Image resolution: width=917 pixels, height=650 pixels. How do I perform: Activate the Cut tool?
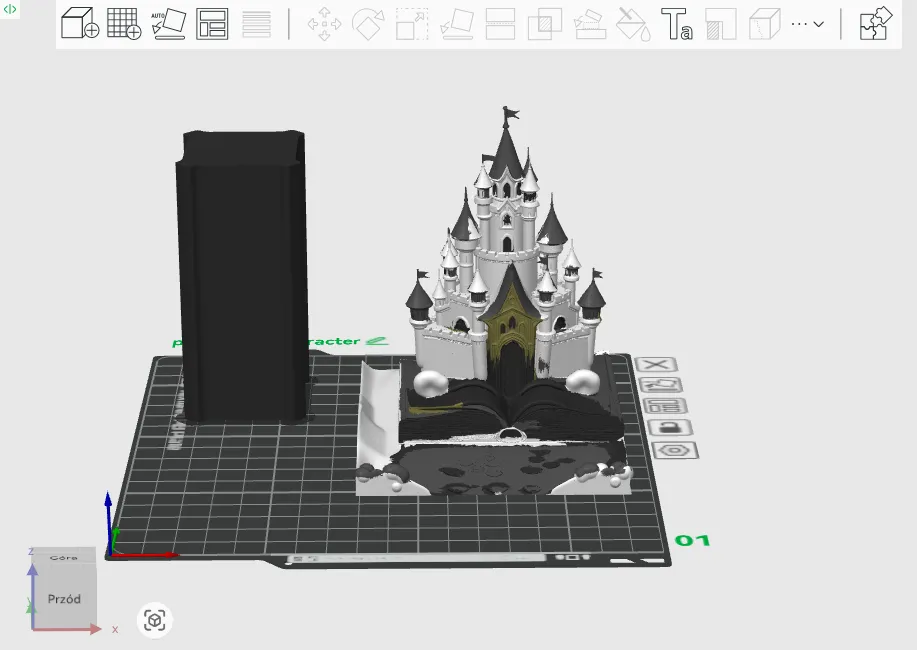pos(501,24)
